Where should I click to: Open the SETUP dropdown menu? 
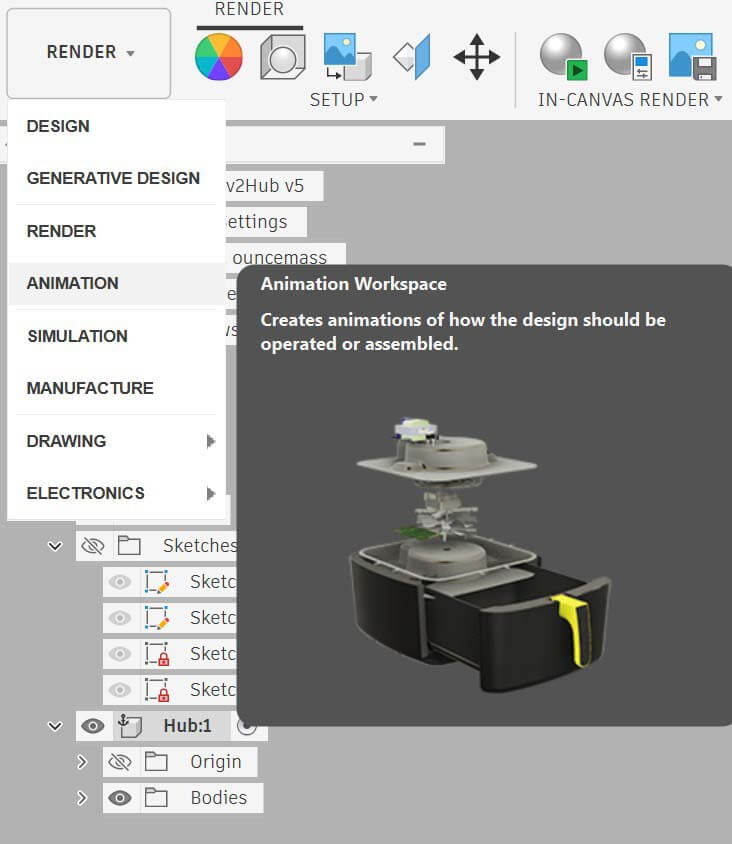tap(343, 100)
